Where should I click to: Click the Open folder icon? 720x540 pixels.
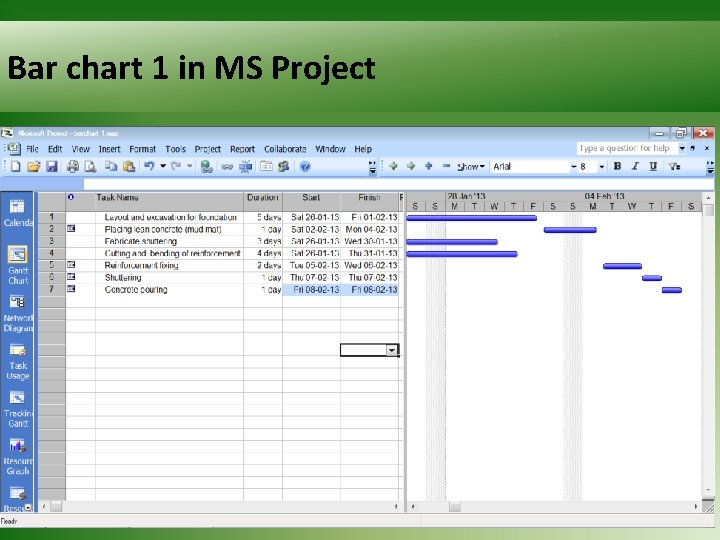34,166
